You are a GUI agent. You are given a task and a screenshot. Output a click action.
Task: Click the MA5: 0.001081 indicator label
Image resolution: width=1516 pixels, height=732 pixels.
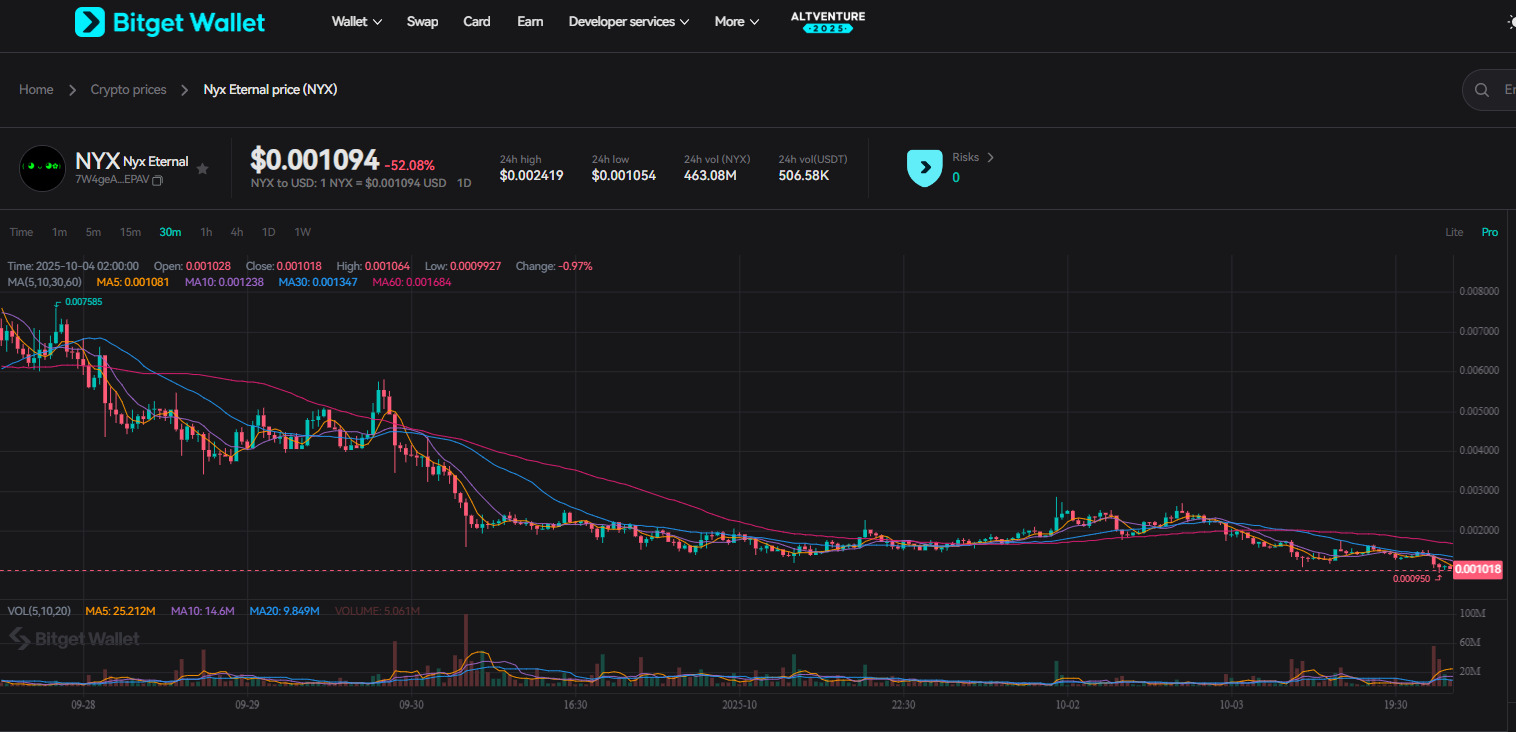[133, 282]
